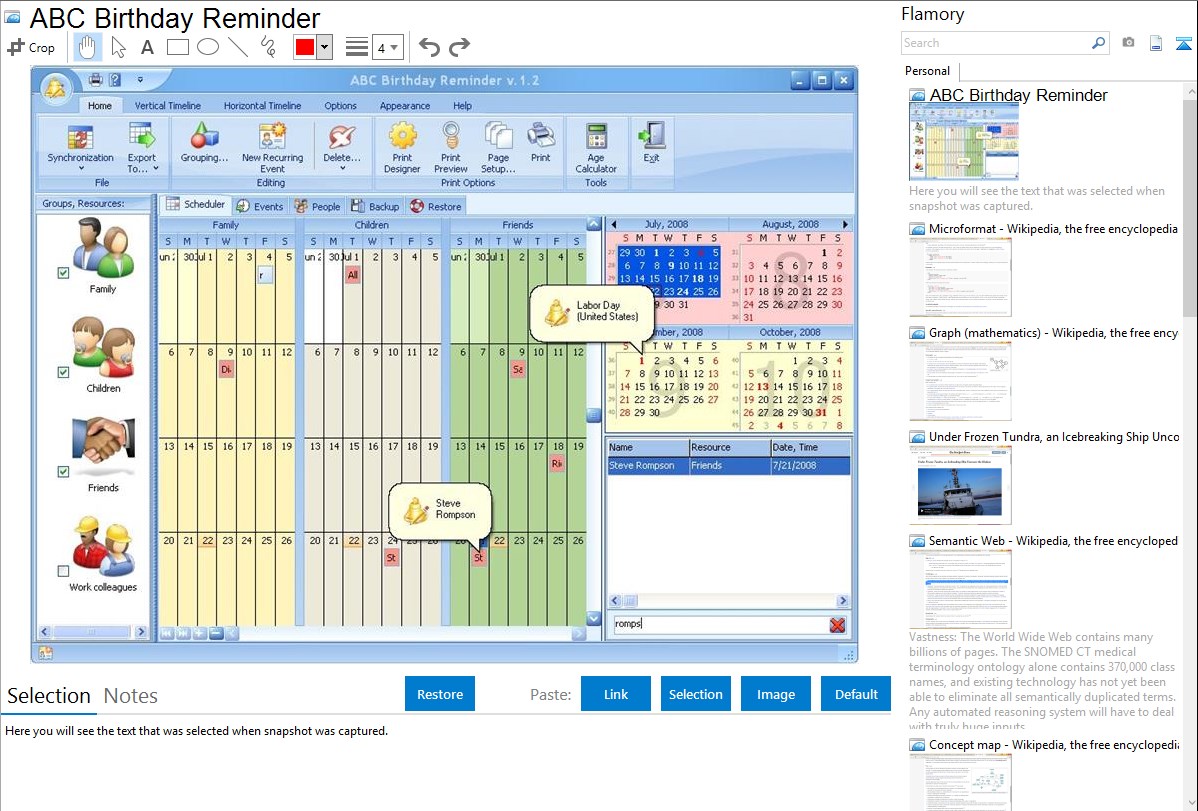Viewport: 1198px width, 811px height.
Task: Open the Concept map snapshot link
Action: pyautogui.click(x=1053, y=744)
